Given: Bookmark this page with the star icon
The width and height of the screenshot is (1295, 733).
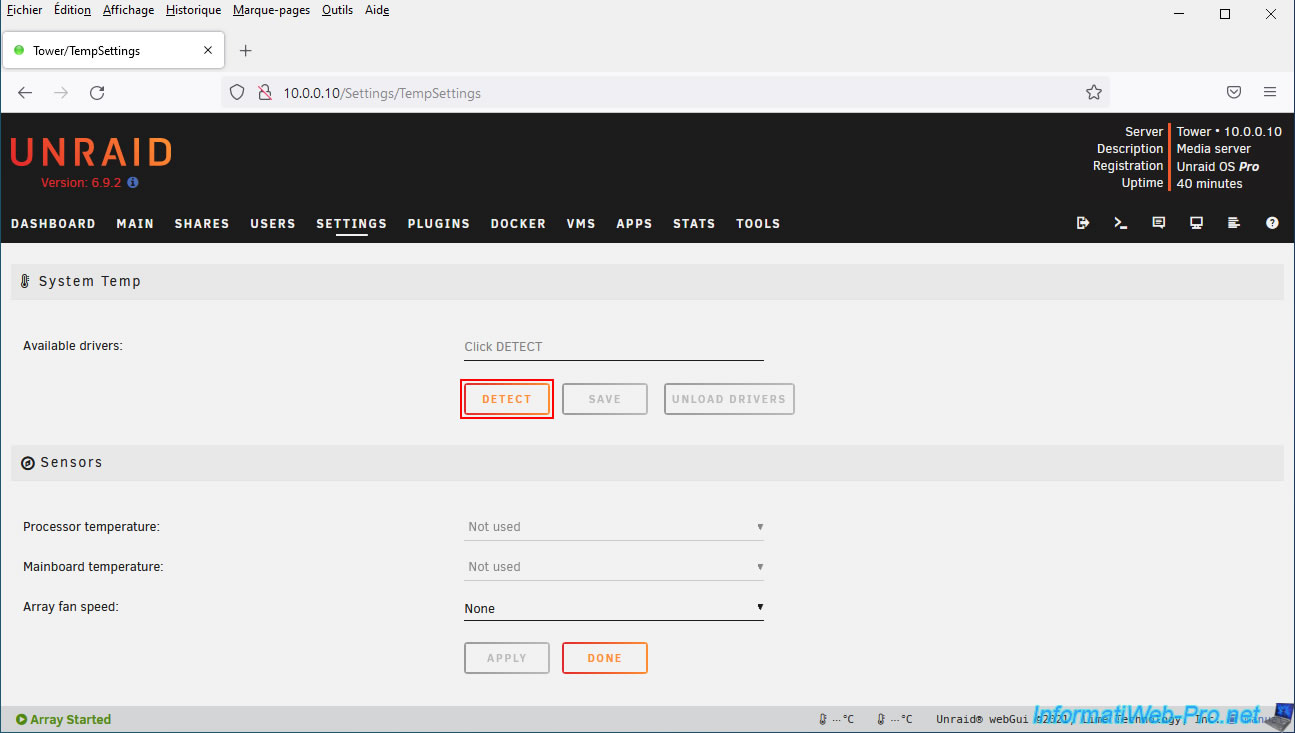Looking at the screenshot, I should [x=1093, y=92].
